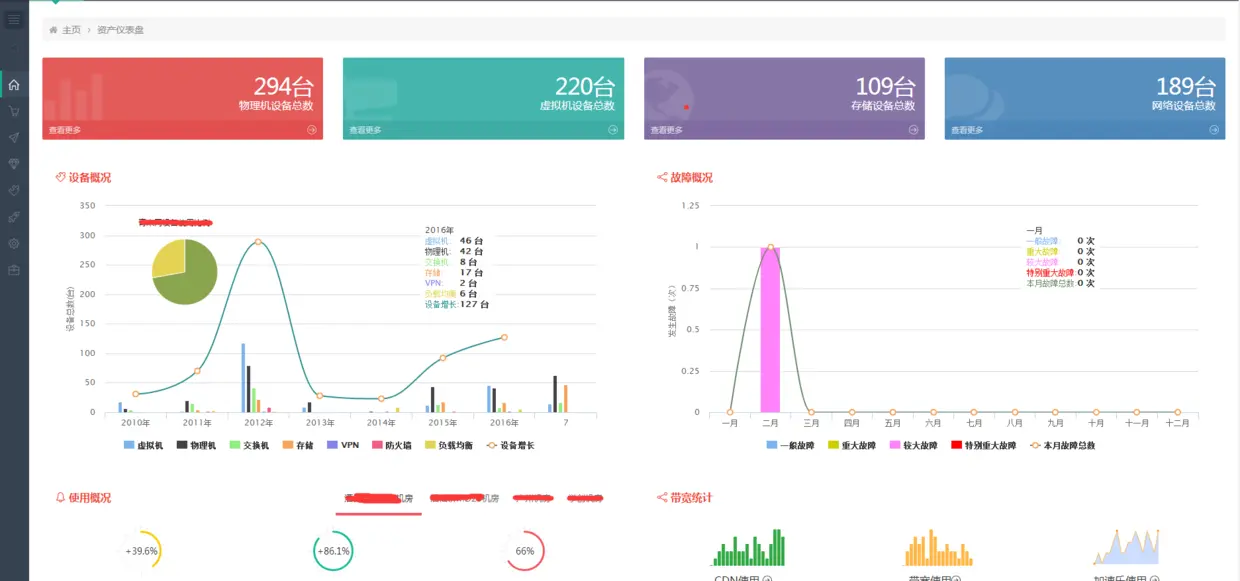Open the shopping cart sidebar item
This screenshot has width=1240, height=581.
point(14,111)
